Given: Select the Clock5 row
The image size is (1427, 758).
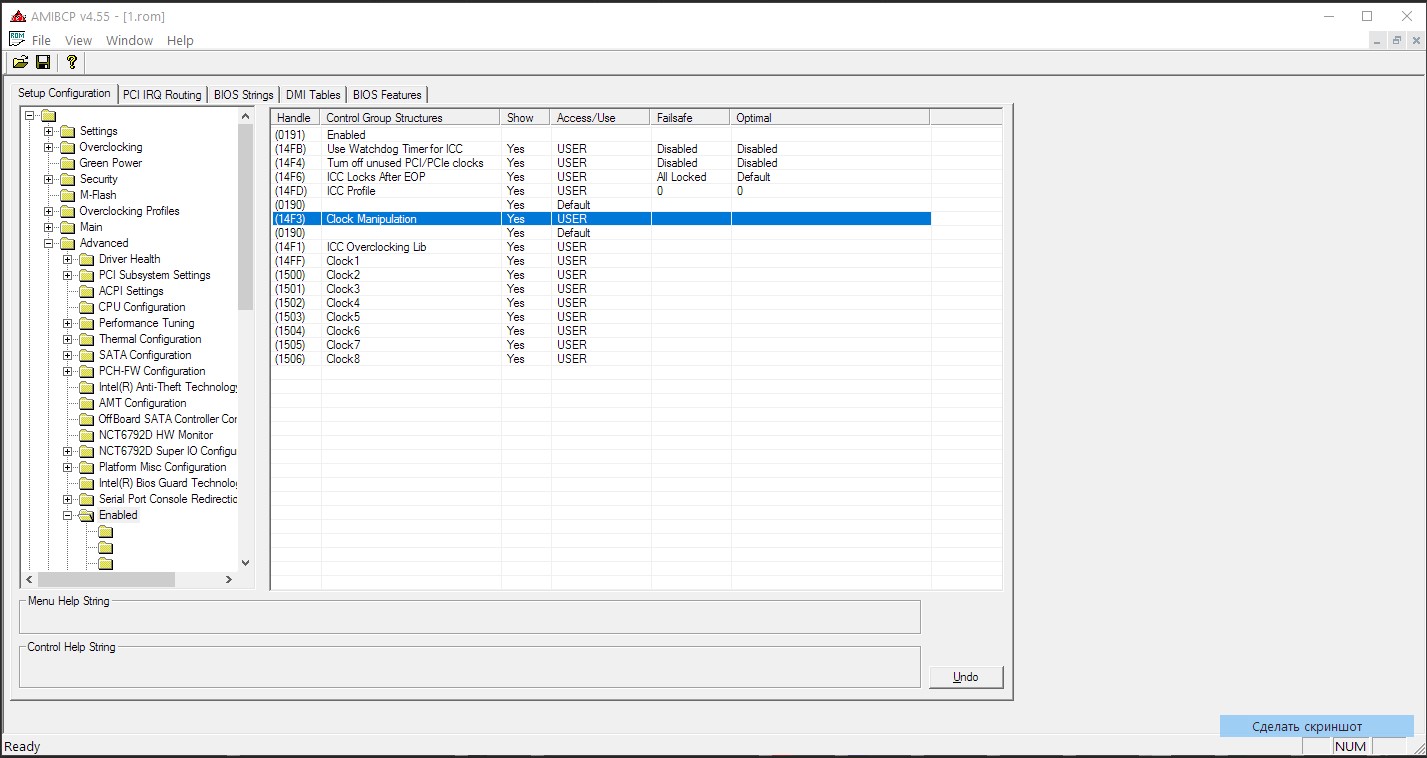Looking at the screenshot, I should 601,317.
